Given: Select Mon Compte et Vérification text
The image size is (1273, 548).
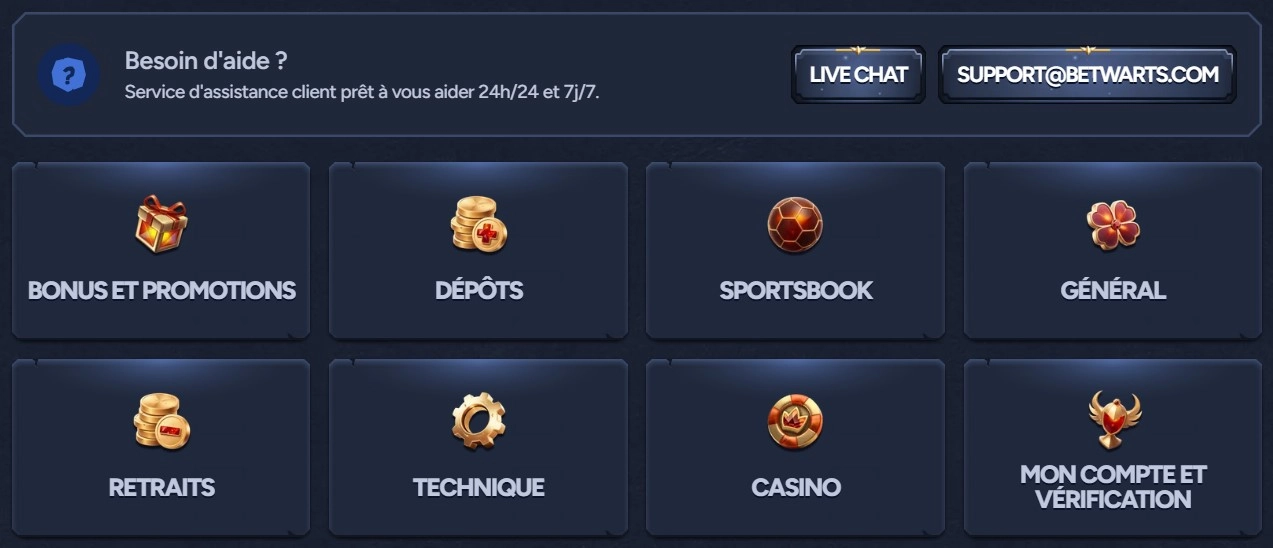Looking at the screenshot, I should click(1113, 487).
